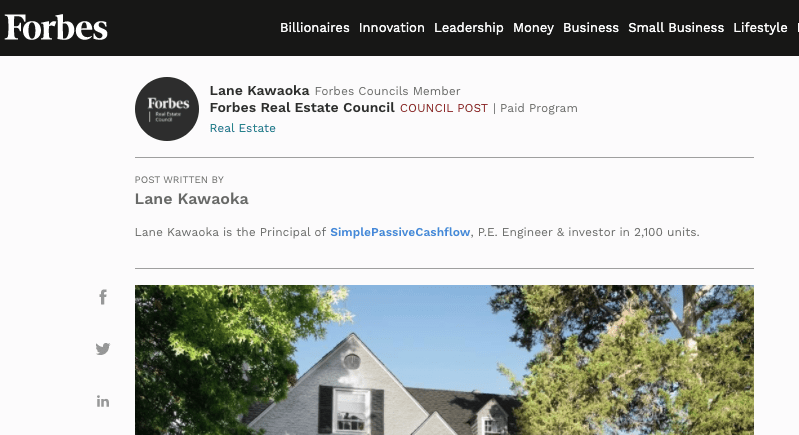Viewport: 799px width, 435px height.
Task: Click the Lane Kawaoka heading under Post Written By
Action: (x=191, y=199)
